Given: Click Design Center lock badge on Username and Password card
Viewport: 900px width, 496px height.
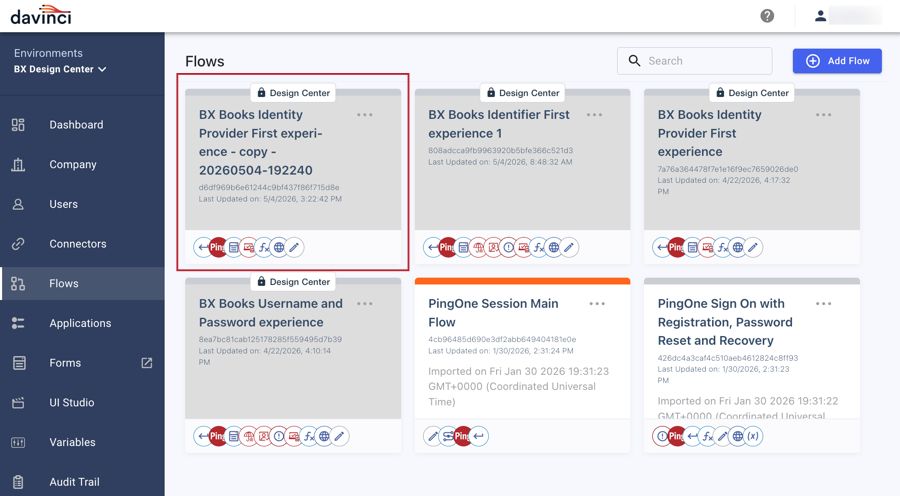Looking at the screenshot, I should (293, 282).
